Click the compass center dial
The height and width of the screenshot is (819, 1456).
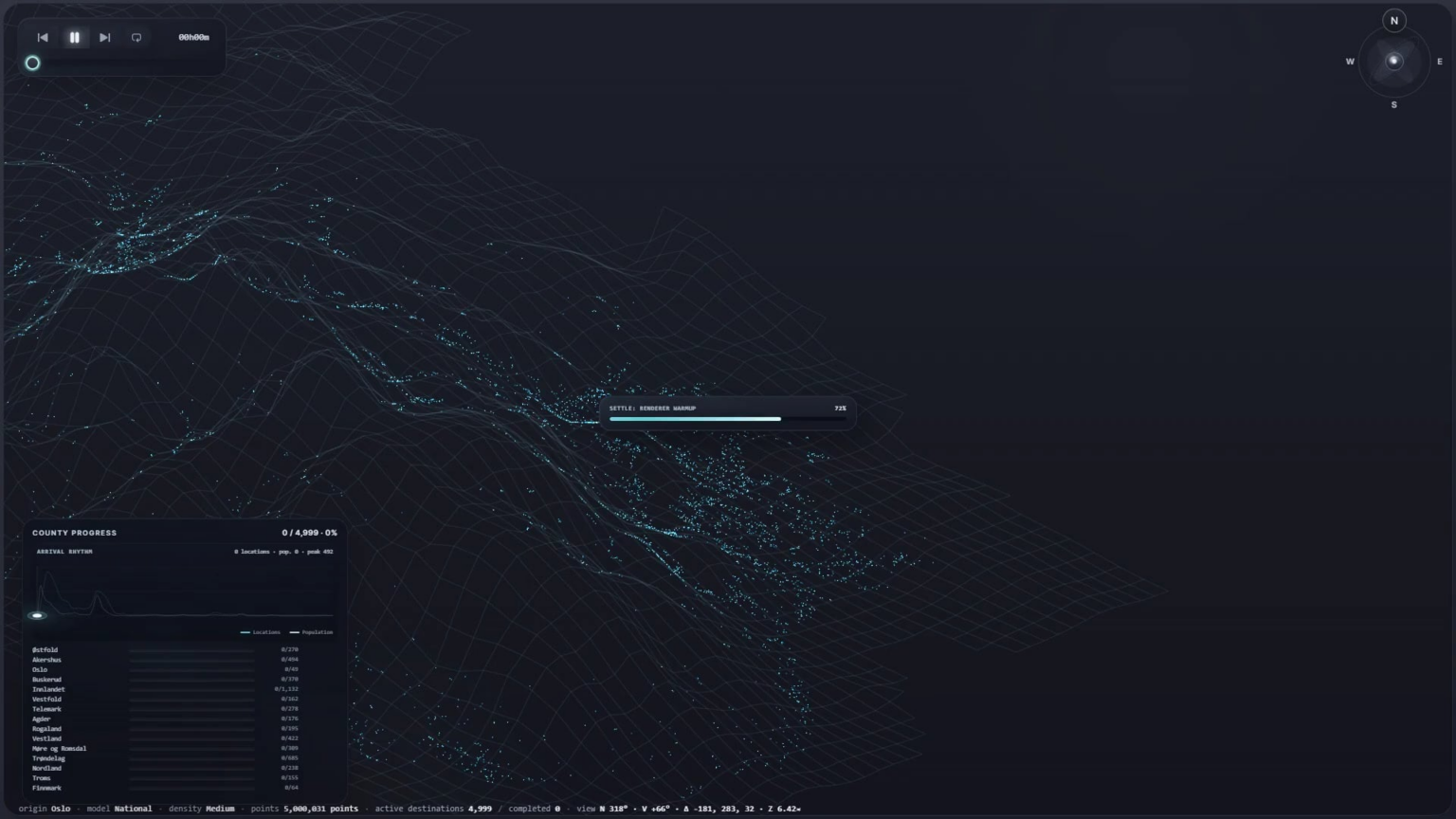tap(1393, 62)
